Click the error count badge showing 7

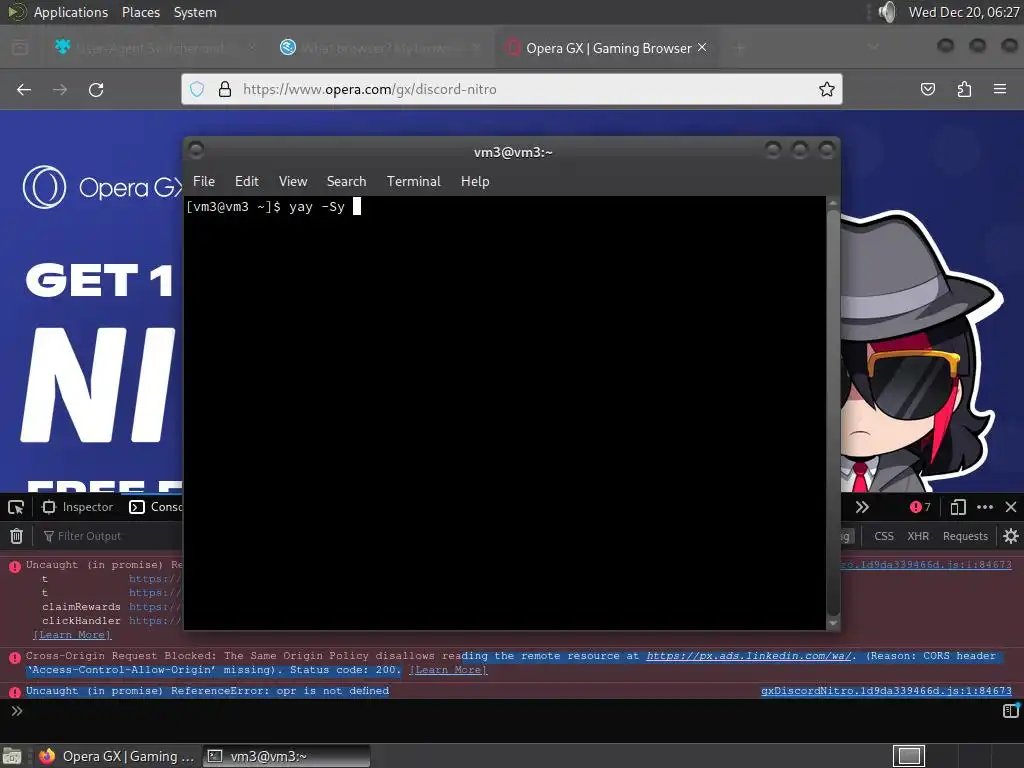point(920,507)
